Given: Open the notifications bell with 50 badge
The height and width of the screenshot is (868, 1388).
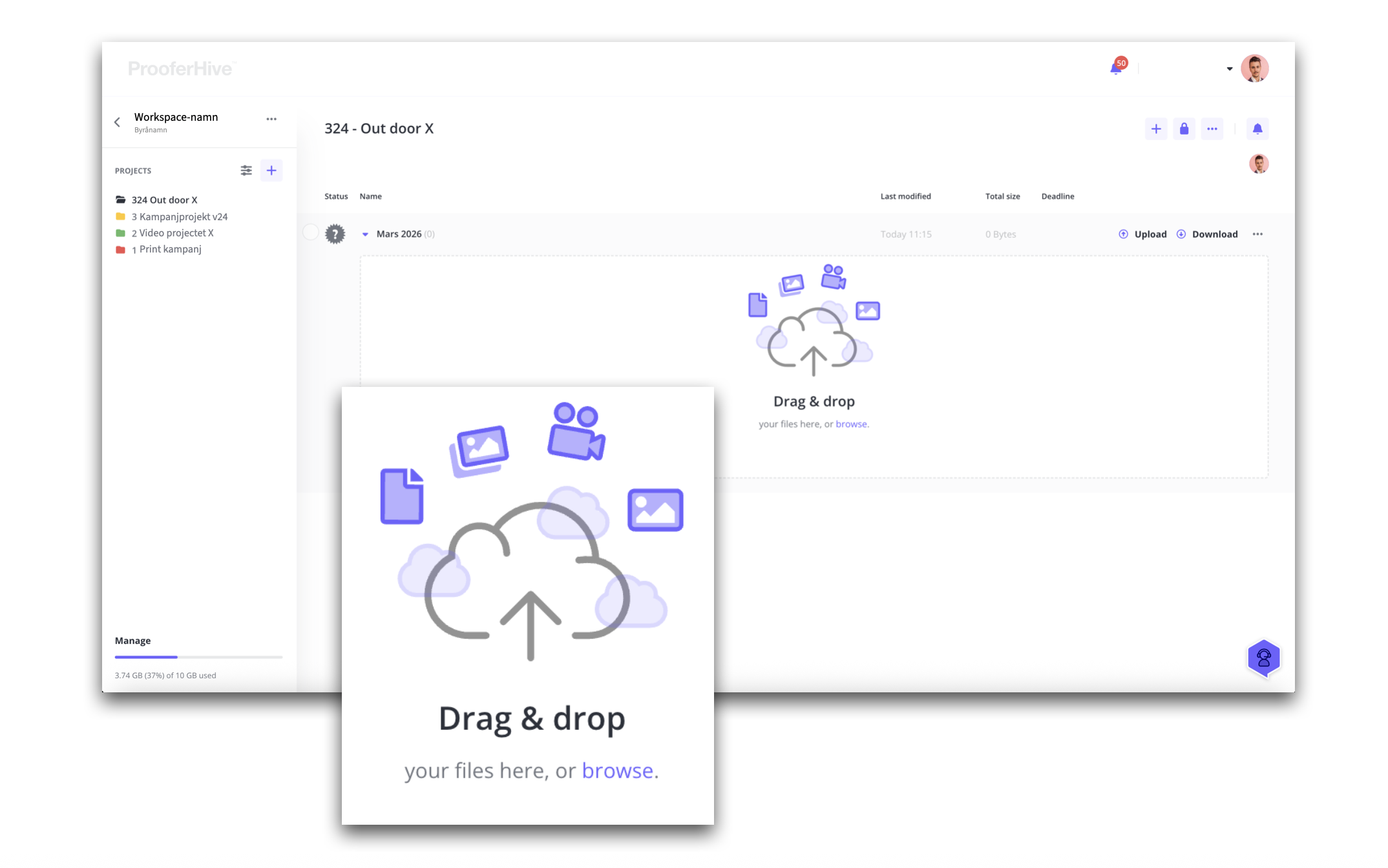Looking at the screenshot, I should point(1117,67).
